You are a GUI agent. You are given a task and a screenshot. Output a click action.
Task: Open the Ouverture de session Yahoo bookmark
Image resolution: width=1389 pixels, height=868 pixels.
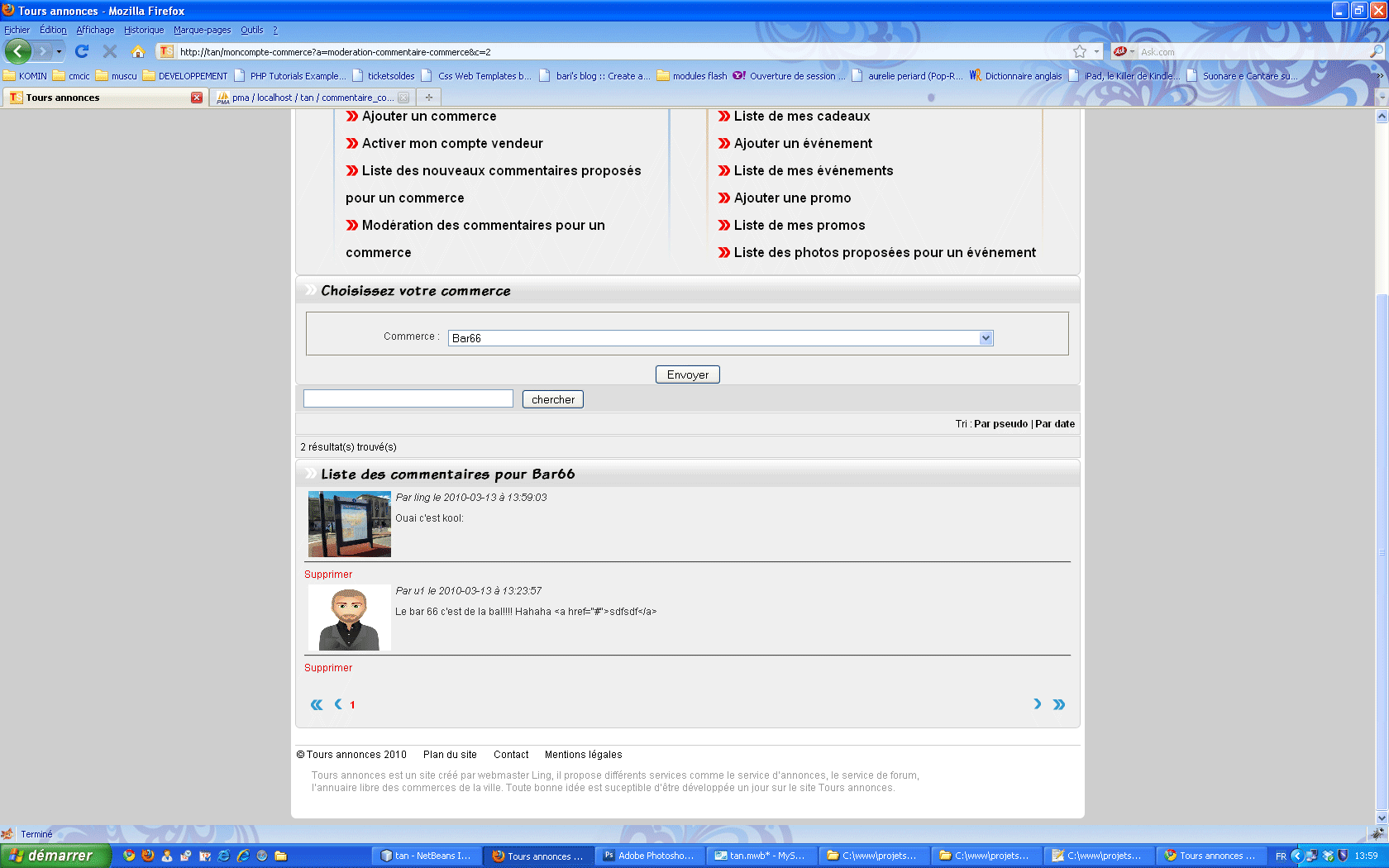coord(790,75)
